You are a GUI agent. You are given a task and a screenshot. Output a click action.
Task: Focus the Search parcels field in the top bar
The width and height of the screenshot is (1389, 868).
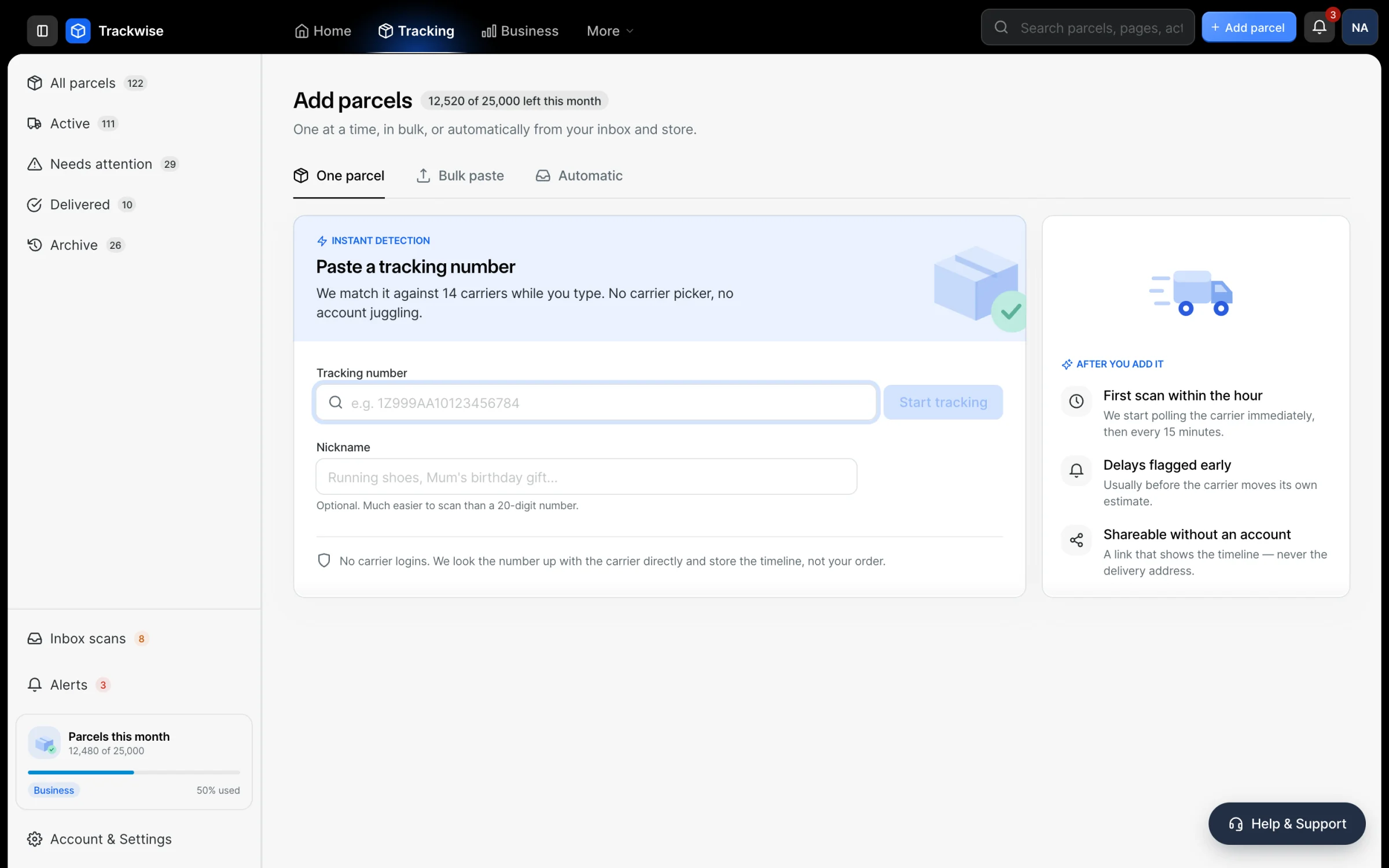pyautogui.click(x=1087, y=27)
